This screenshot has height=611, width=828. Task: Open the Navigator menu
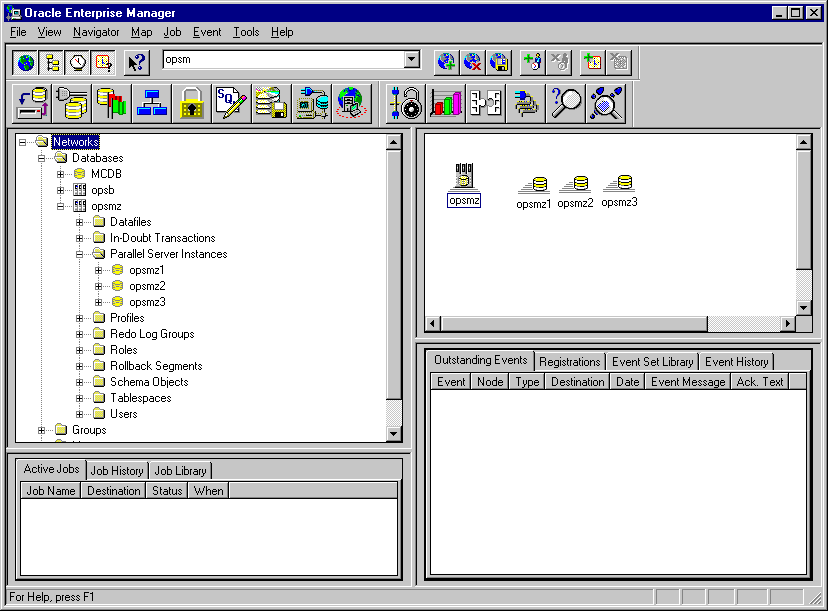pyautogui.click(x=96, y=32)
